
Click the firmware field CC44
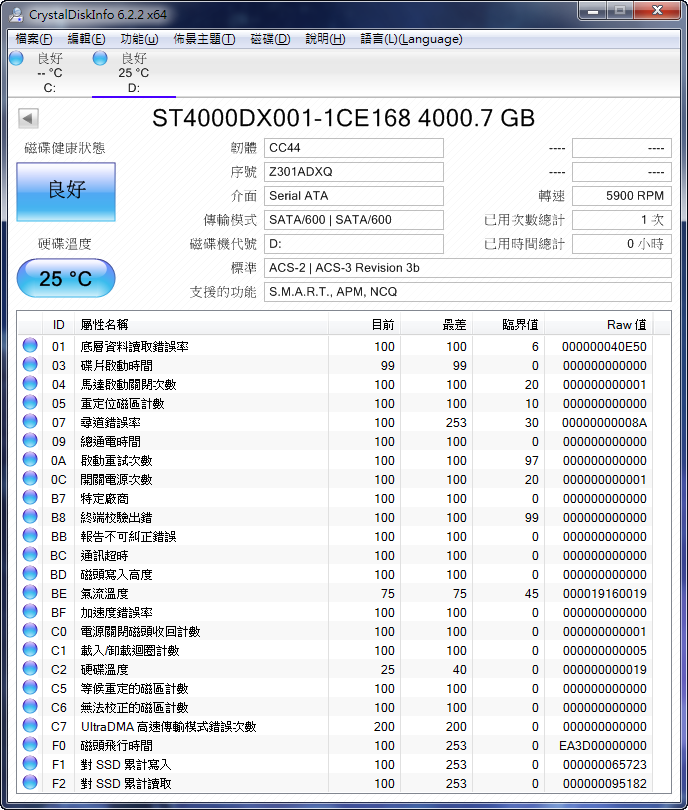coord(354,148)
